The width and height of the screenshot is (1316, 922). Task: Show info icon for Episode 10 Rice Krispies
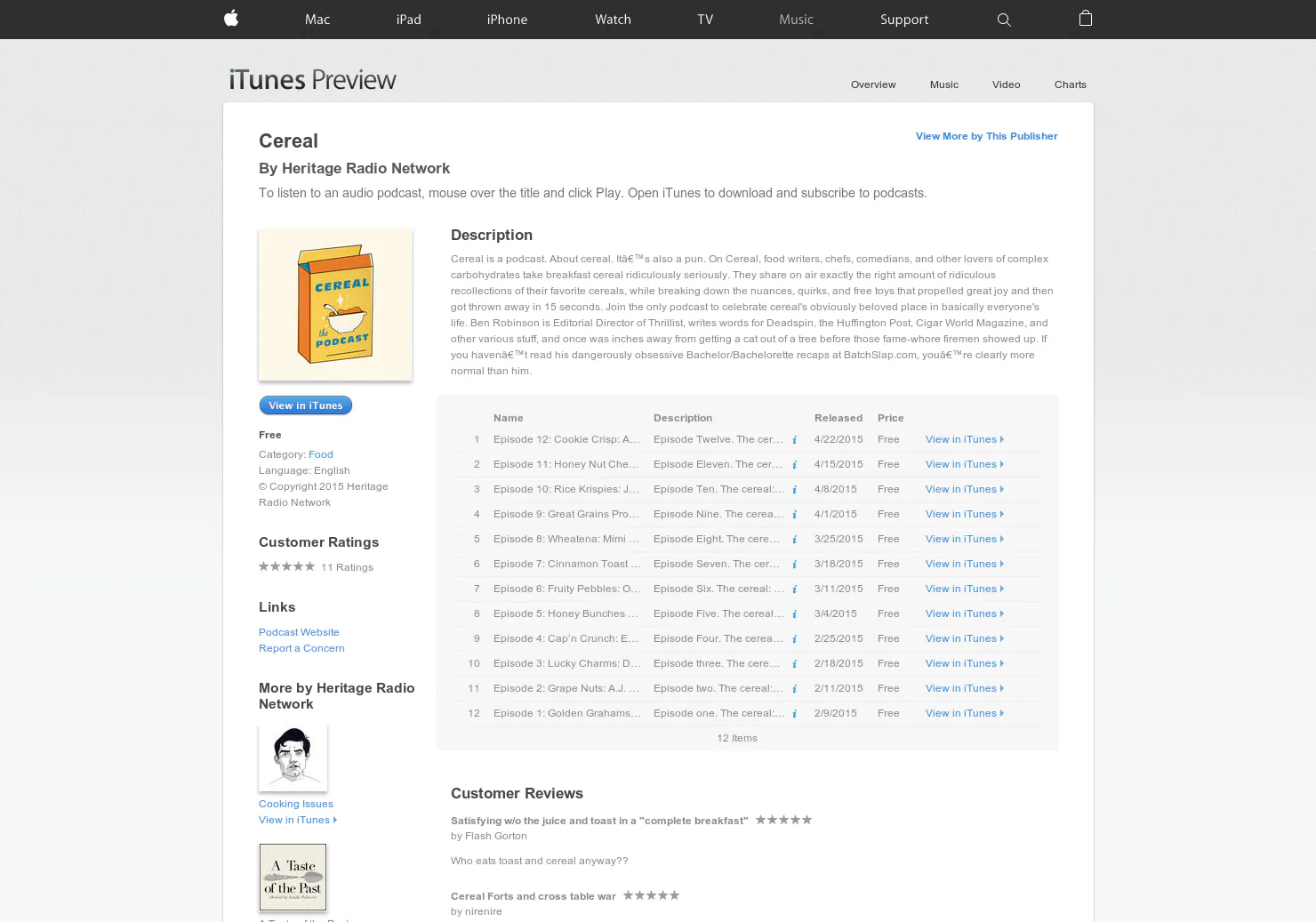[794, 490]
